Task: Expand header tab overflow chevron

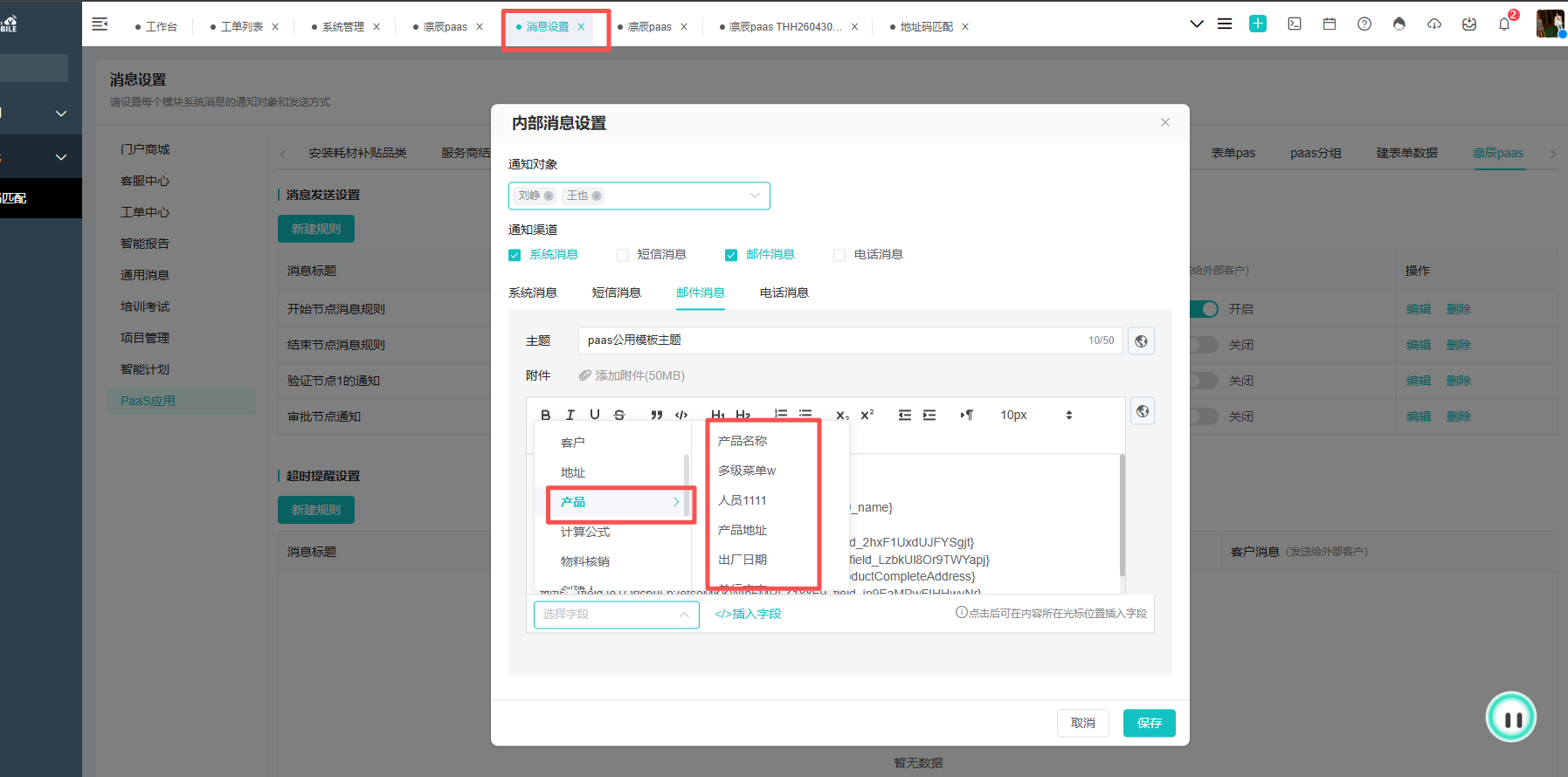Action: coord(1197,24)
